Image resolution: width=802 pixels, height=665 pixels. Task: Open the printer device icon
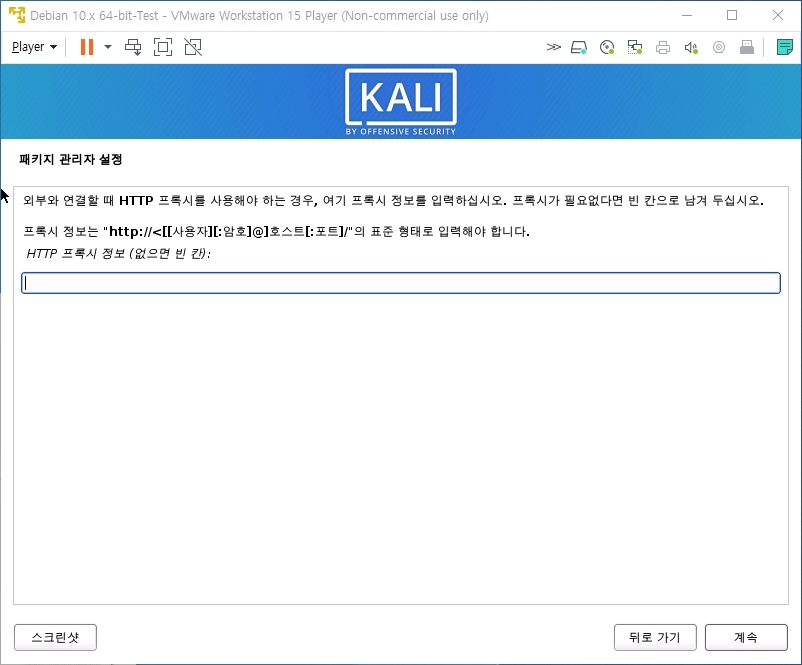click(x=663, y=48)
